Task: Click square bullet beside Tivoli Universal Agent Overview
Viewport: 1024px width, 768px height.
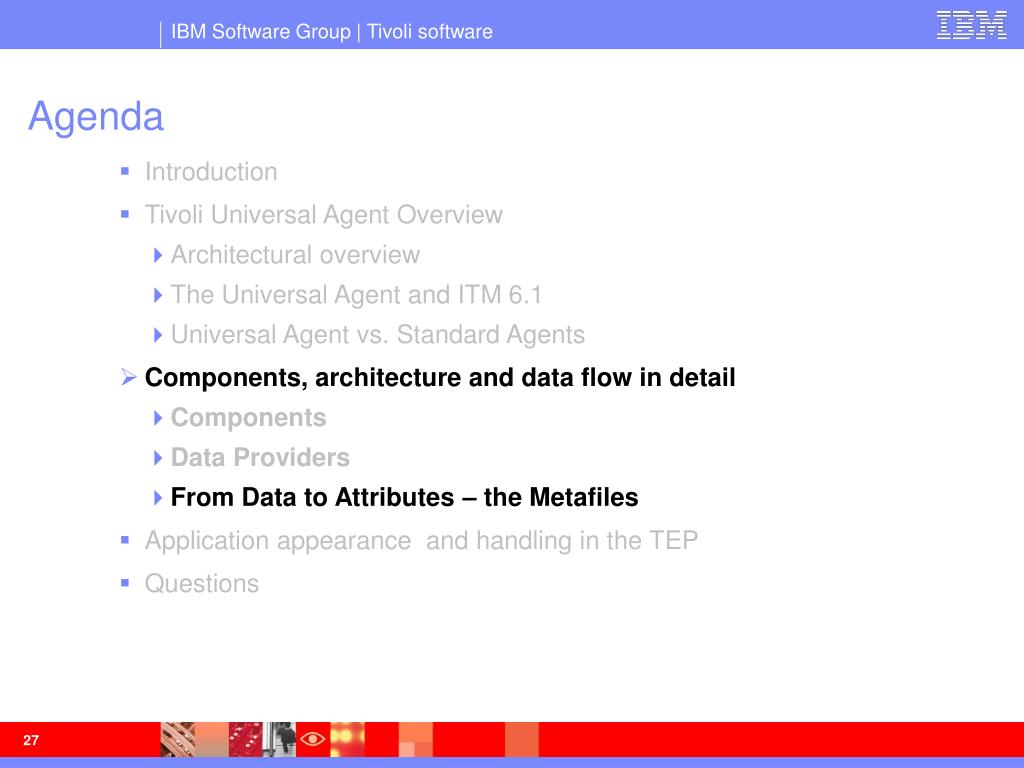Action: [x=125, y=214]
